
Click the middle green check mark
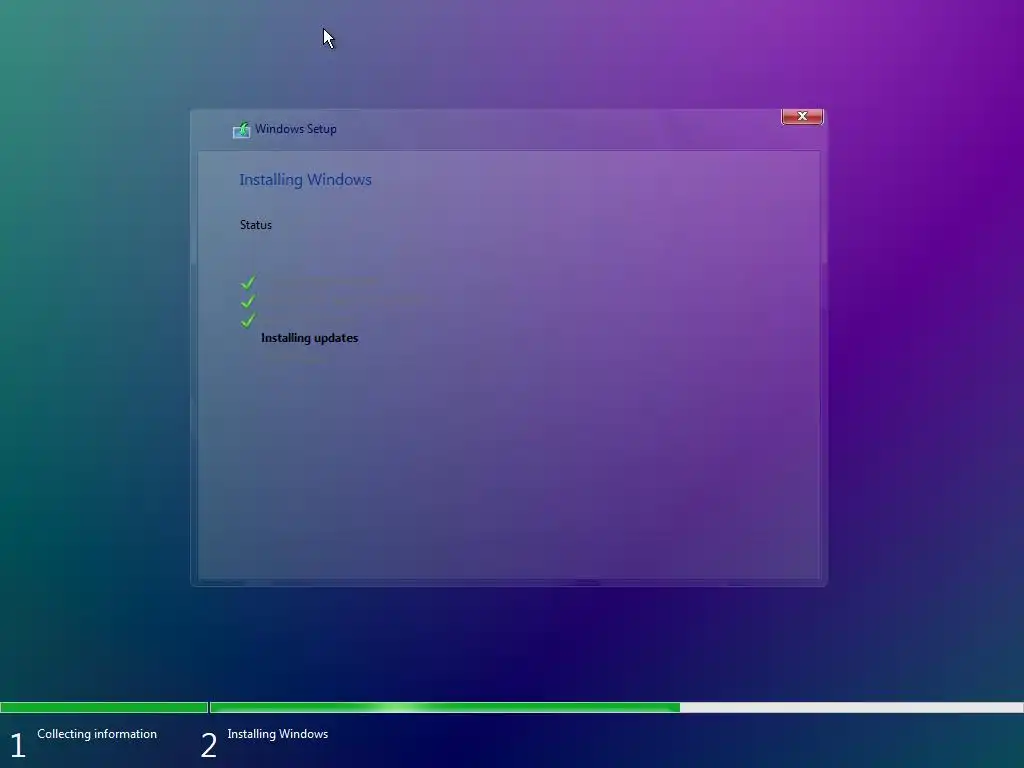(248, 301)
